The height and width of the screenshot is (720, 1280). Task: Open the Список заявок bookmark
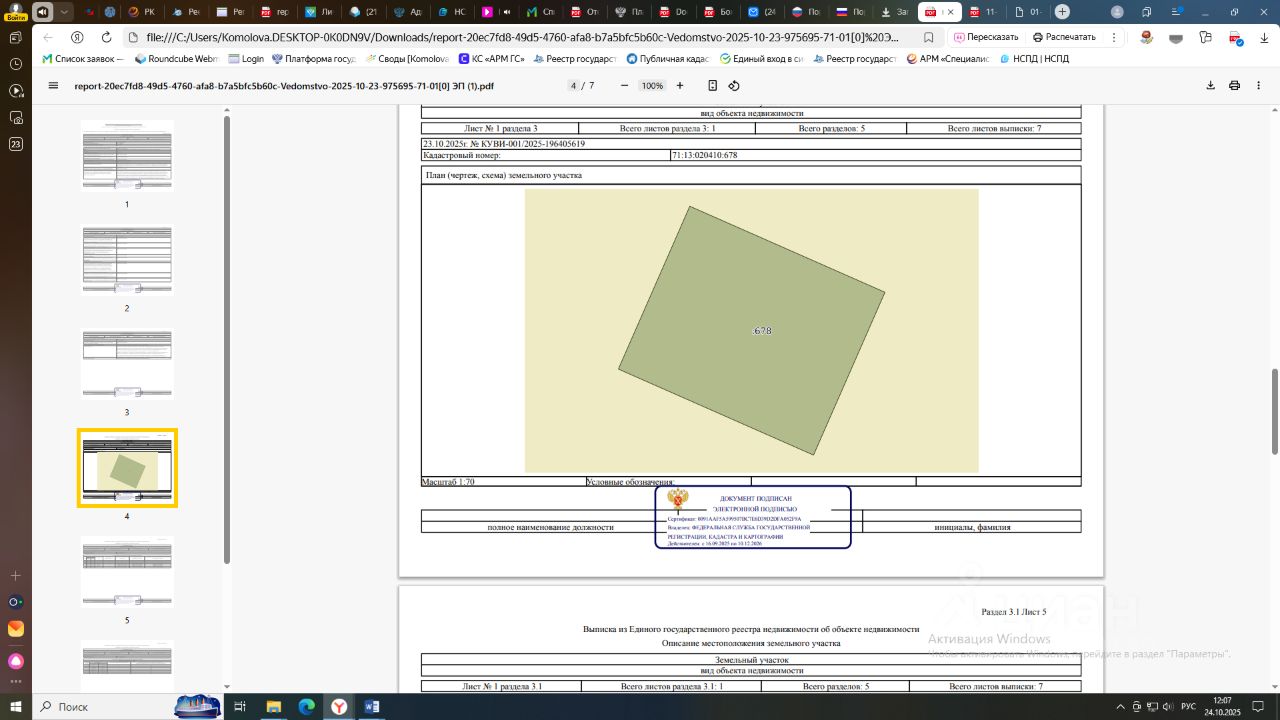(82, 59)
